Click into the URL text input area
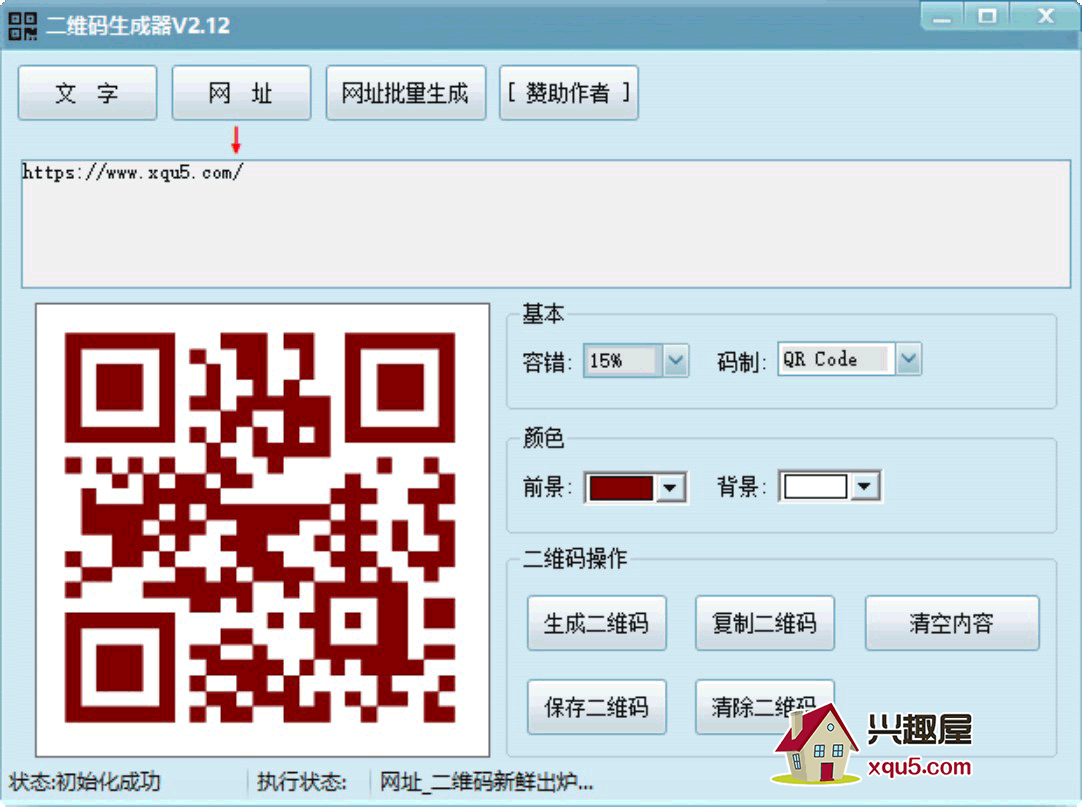The height and width of the screenshot is (807, 1082). tap(546, 224)
